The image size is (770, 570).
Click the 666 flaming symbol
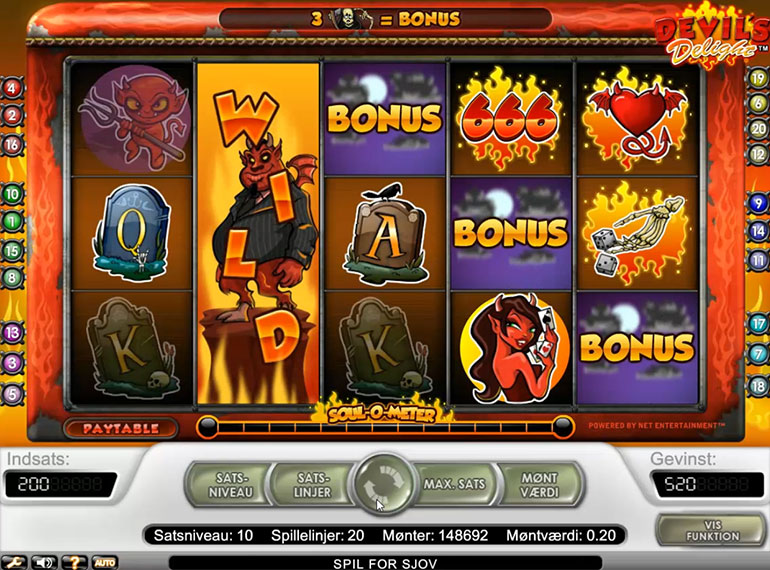(x=510, y=119)
